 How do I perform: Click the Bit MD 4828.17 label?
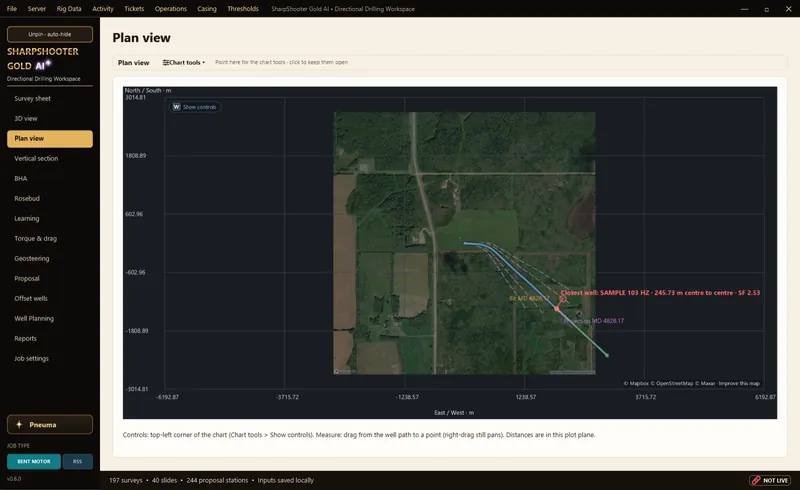pos(530,298)
